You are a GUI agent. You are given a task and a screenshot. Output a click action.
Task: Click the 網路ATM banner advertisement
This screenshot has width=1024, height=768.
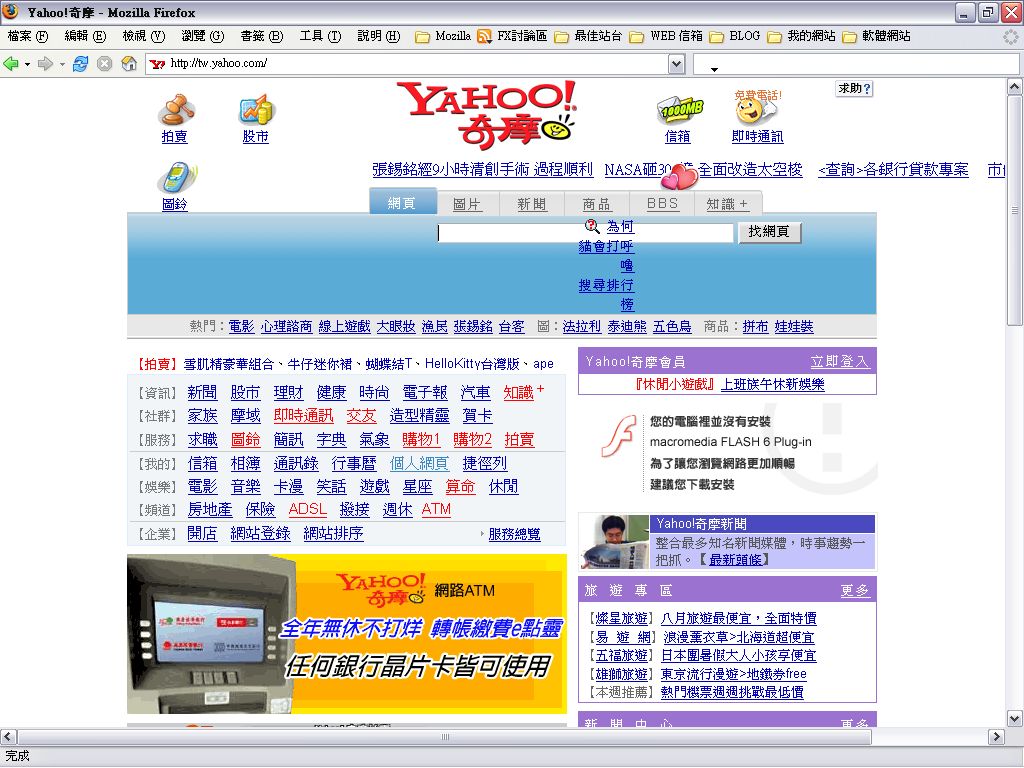coord(347,633)
